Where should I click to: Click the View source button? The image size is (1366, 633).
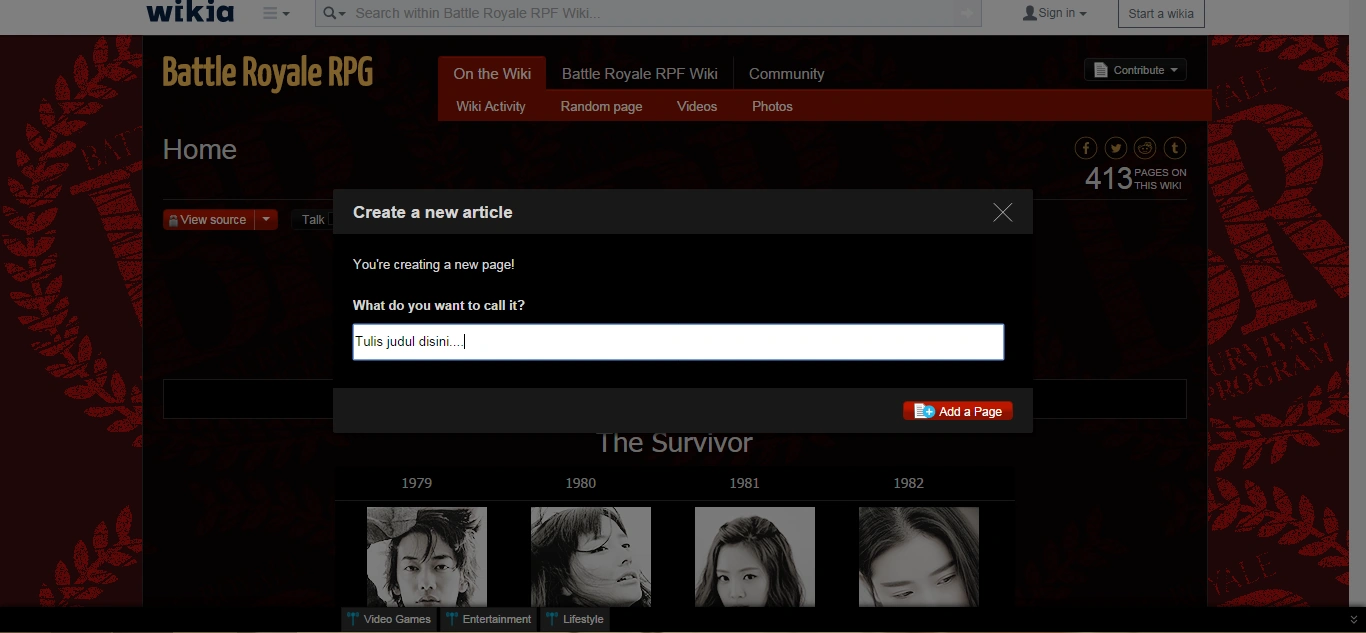click(x=208, y=220)
